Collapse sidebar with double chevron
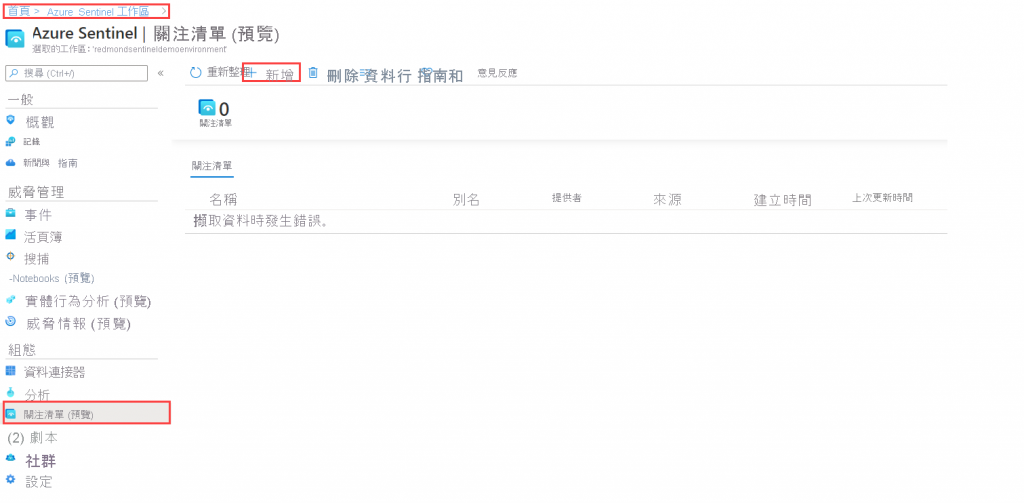 click(x=161, y=73)
